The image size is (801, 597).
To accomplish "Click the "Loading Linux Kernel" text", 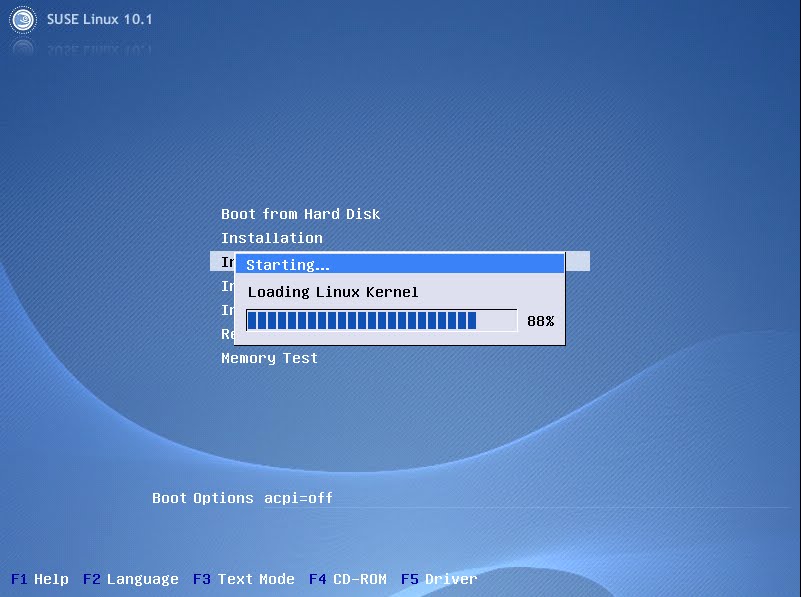I will [x=333, y=292].
